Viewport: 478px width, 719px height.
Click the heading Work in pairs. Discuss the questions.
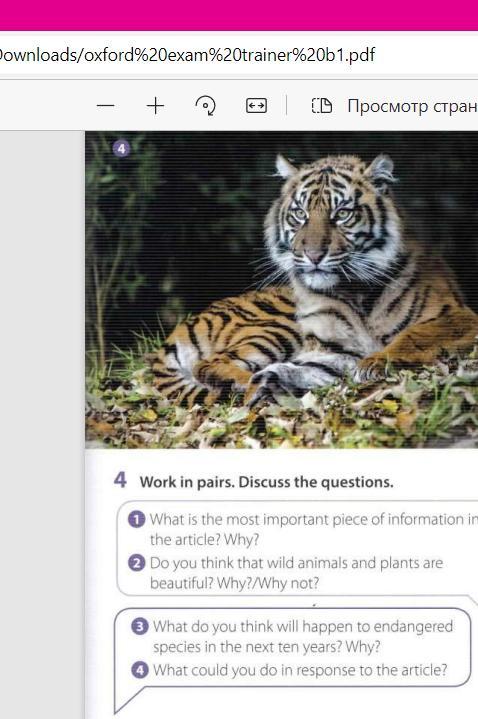point(267,482)
